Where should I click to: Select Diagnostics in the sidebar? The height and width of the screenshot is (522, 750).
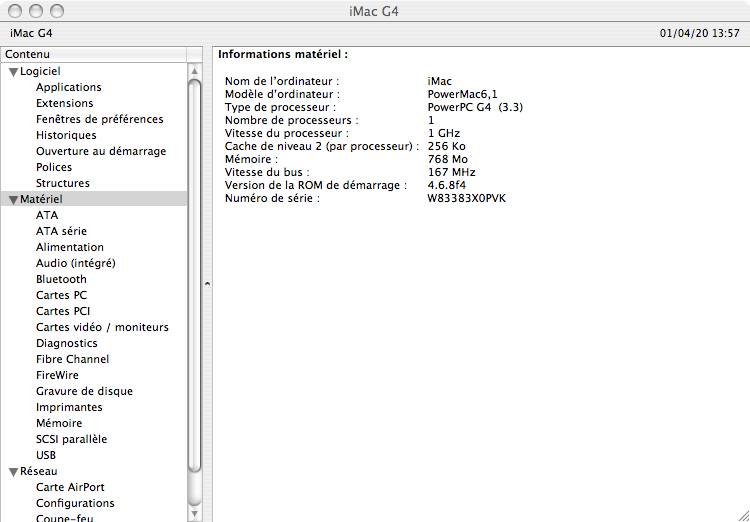pos(66,343)
